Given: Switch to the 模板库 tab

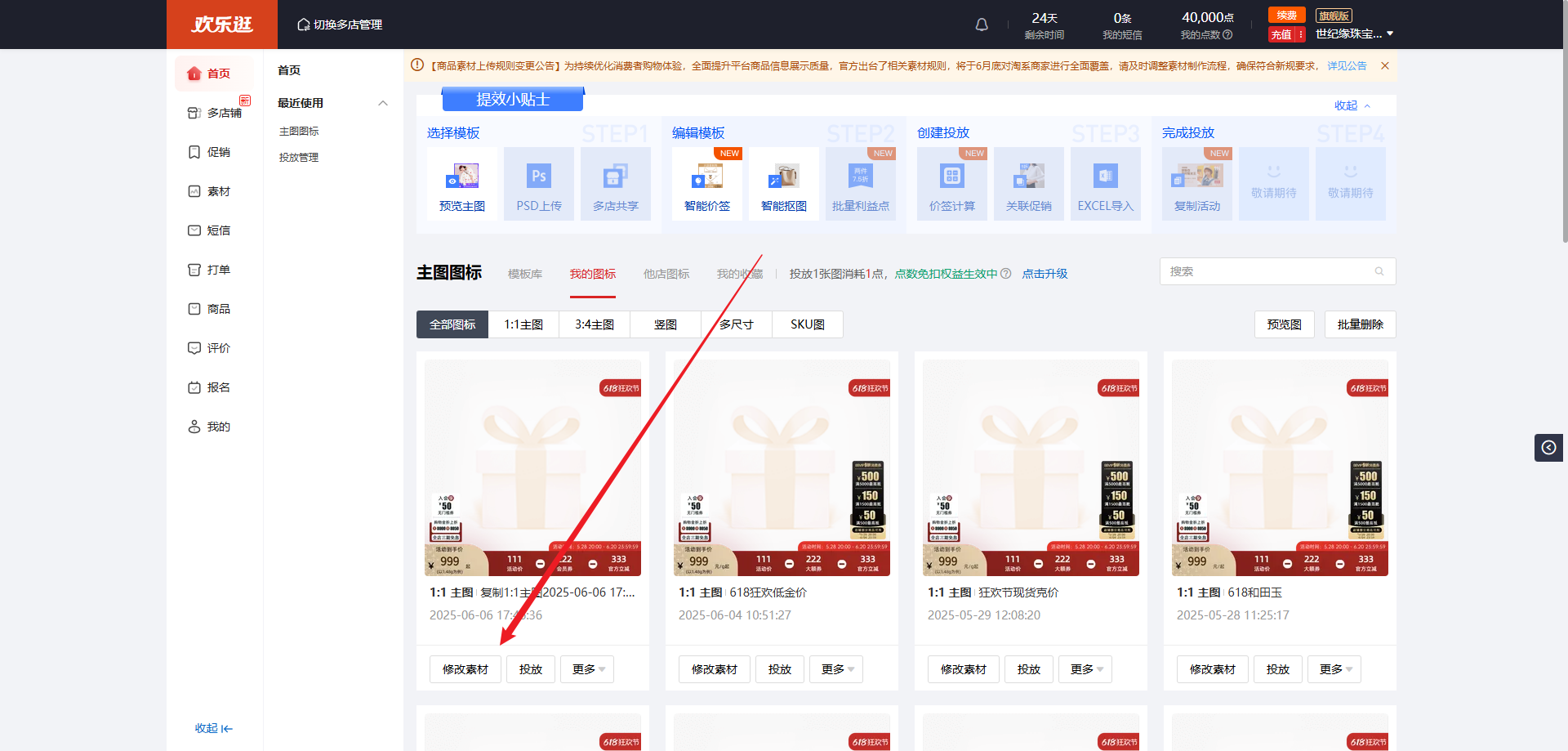Looking at the screenshot, I should point(525,274).
